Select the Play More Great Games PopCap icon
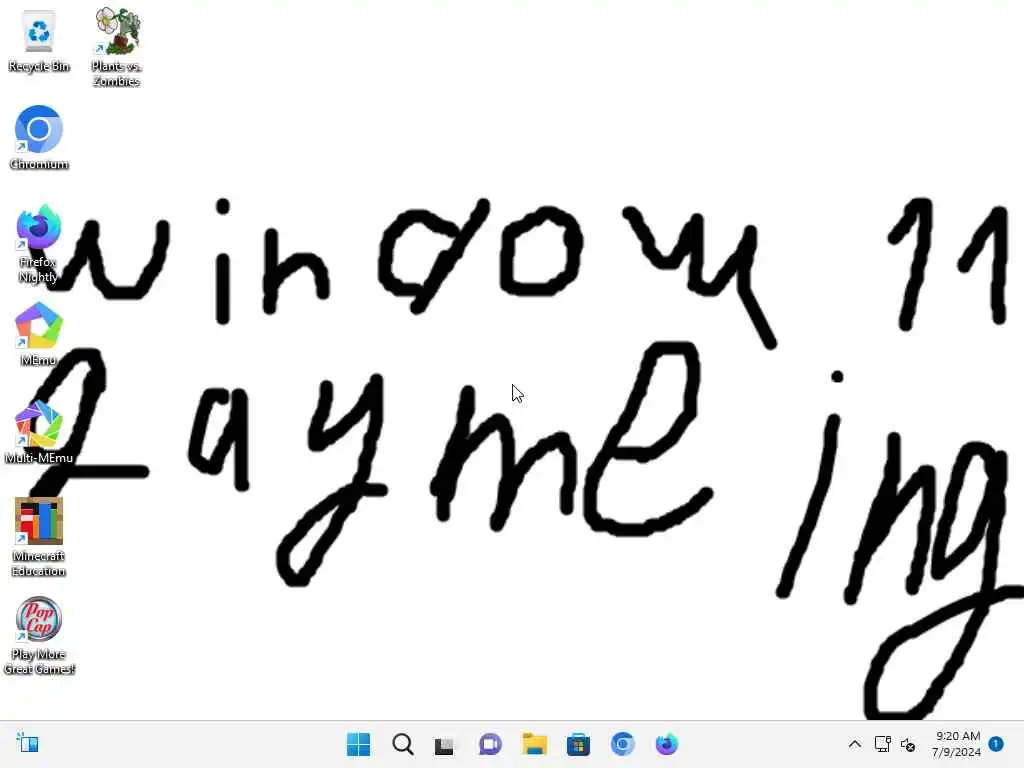The width and height of the screenshot is (1024, 768). point(39,635)
